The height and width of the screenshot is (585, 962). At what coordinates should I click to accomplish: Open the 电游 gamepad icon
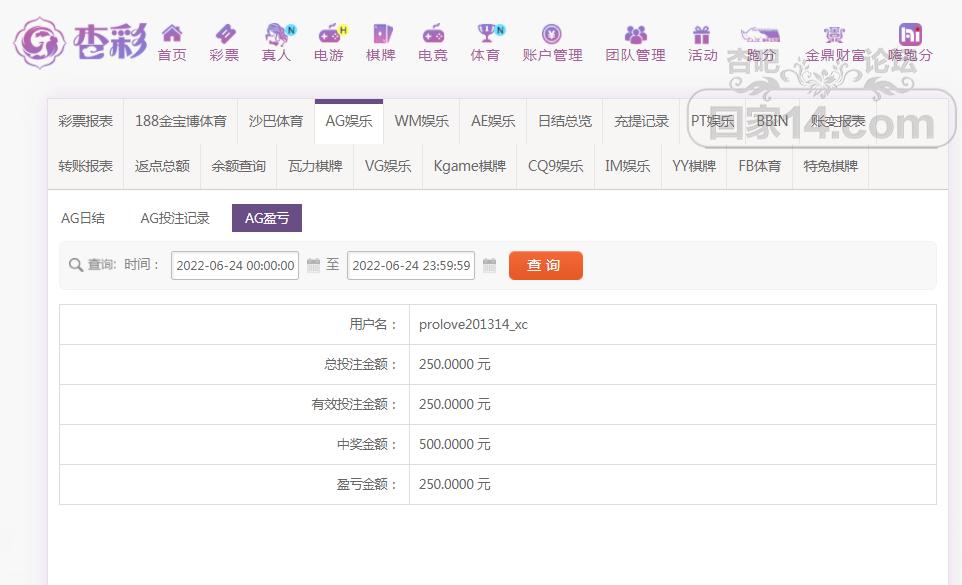(329, 35)
